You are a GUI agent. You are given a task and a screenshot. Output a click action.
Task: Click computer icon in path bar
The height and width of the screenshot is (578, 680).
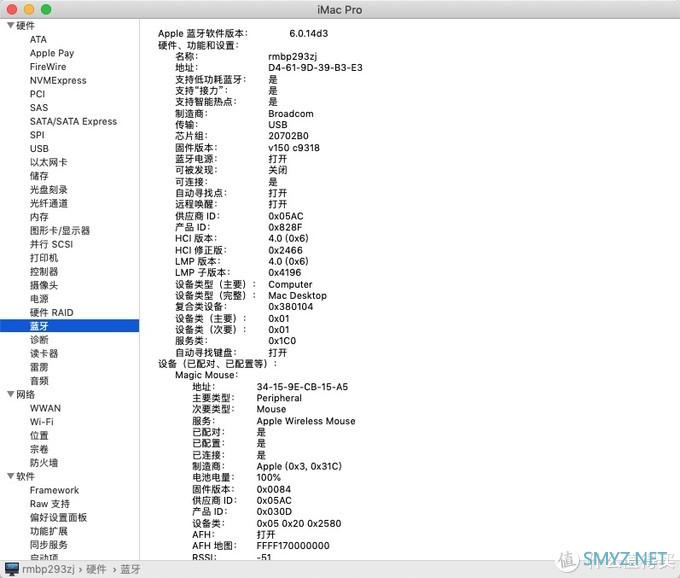coord(12,569)
